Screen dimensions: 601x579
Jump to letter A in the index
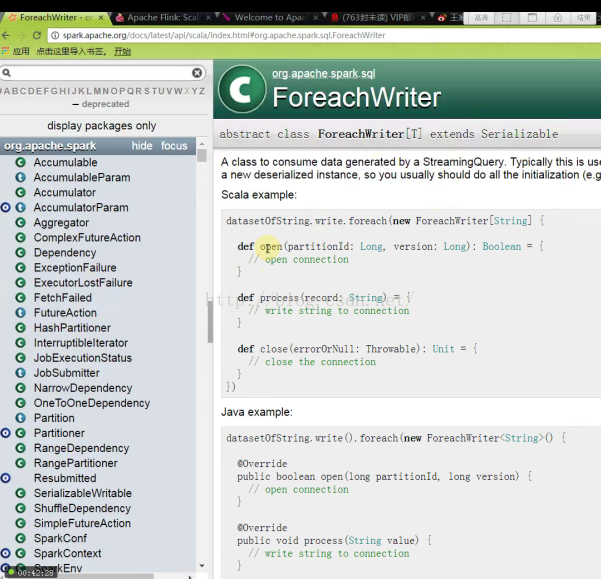tap(7, 91)
